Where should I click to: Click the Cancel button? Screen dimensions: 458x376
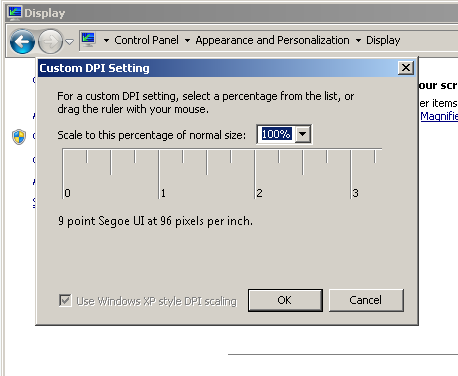click(x=366, y=300)
